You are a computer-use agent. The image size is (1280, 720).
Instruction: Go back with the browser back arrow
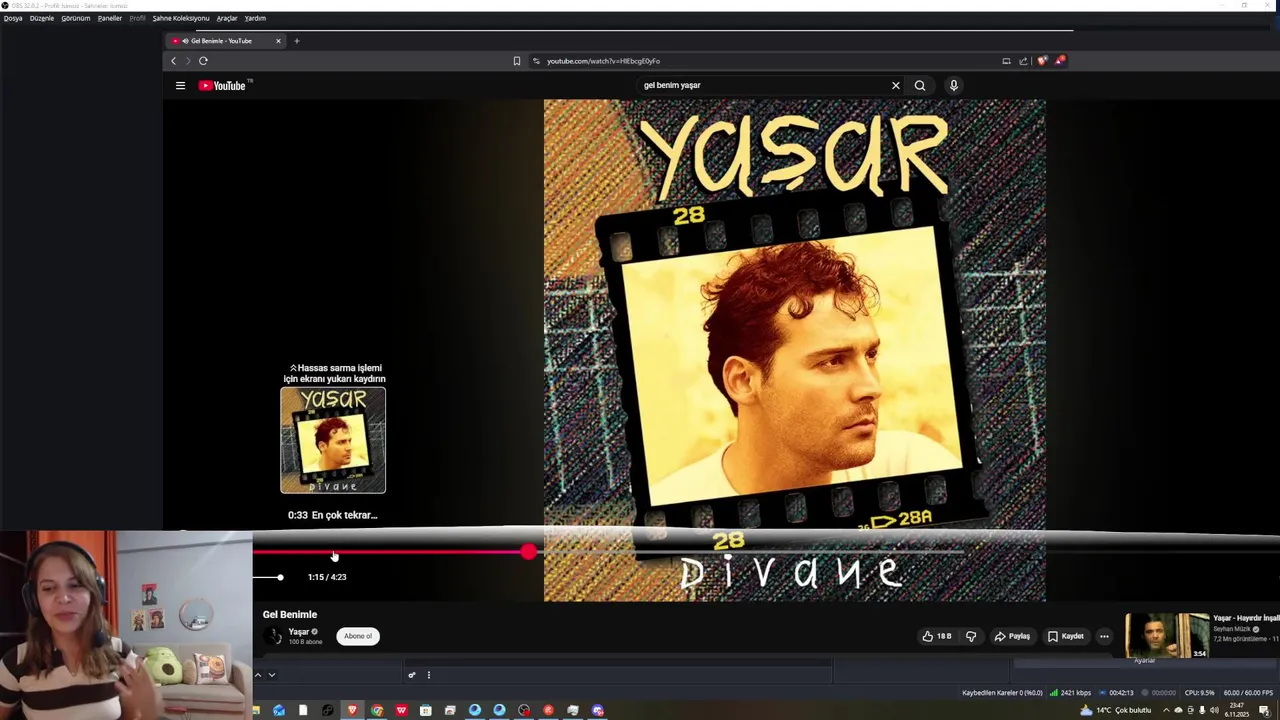click(x=173, y=61)
